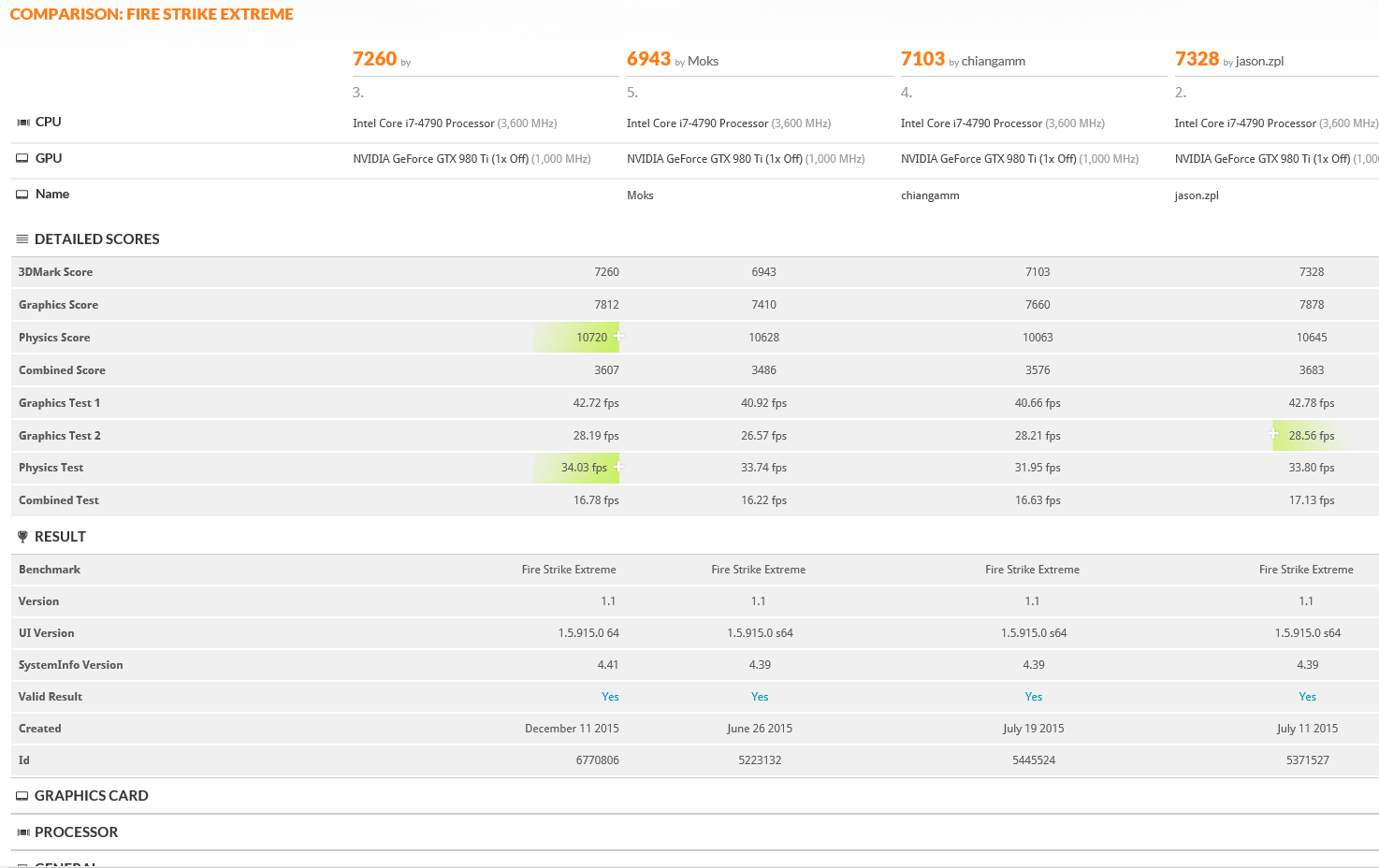The image size is (1379, 868).
Task: Expand the Processor section heading
Action: tap(76, 832)
